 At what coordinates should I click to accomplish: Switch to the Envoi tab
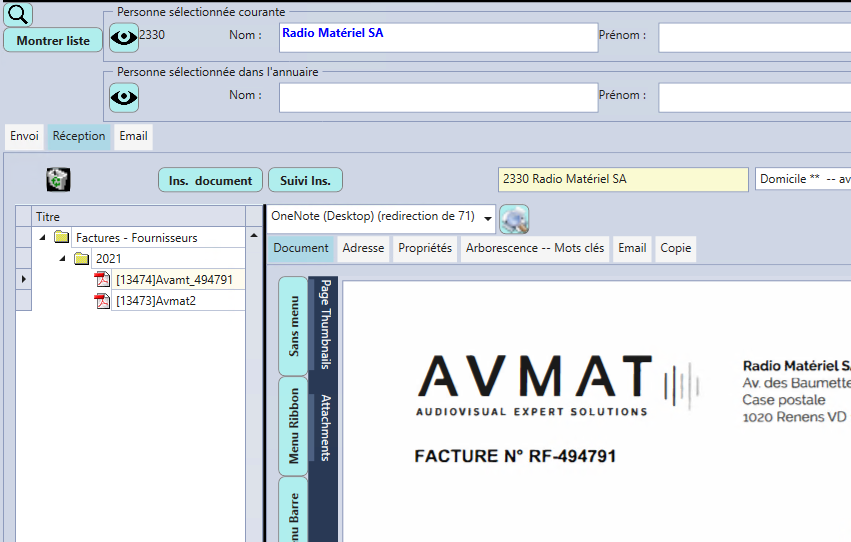pyautogui.click(x=24, y=136)
